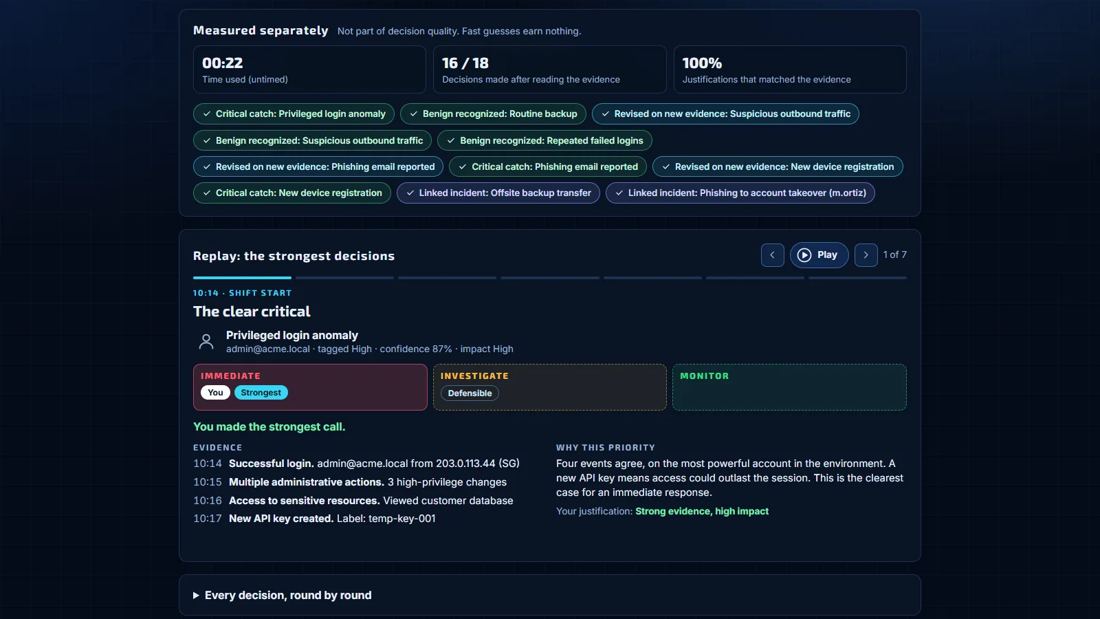This screenshot has height=619, width=1100.
Task: Open the Critical catch: Phishing email reported chip
Action: 548,166
